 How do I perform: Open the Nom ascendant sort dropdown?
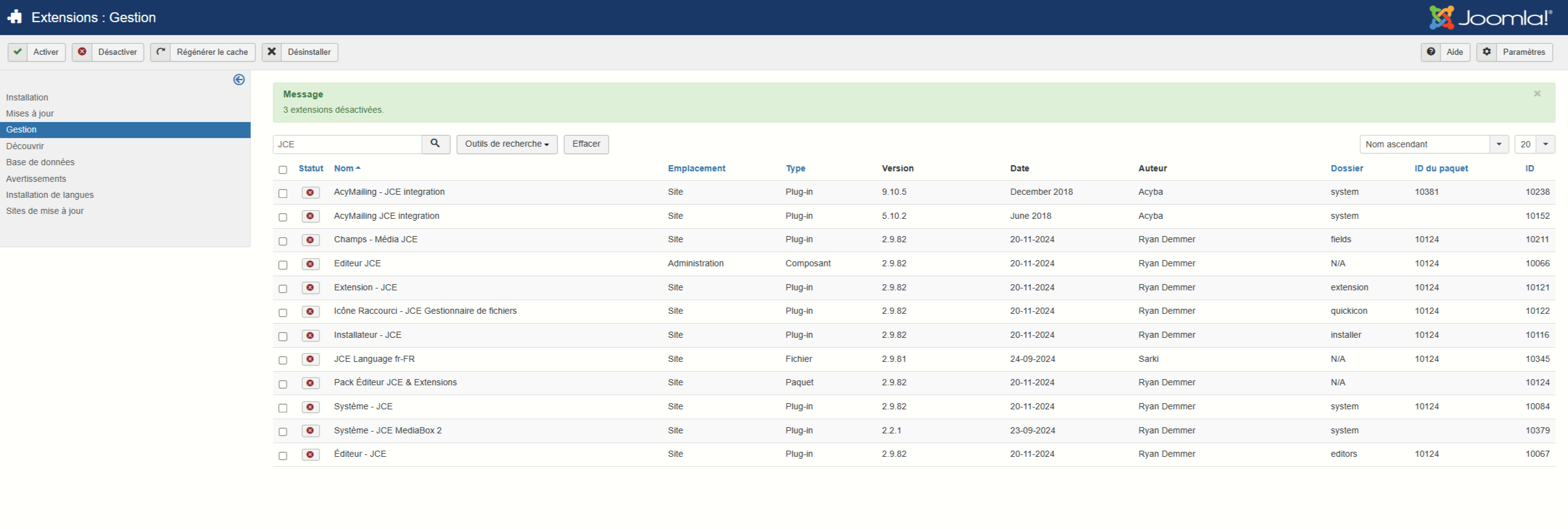coord(1434,144)
